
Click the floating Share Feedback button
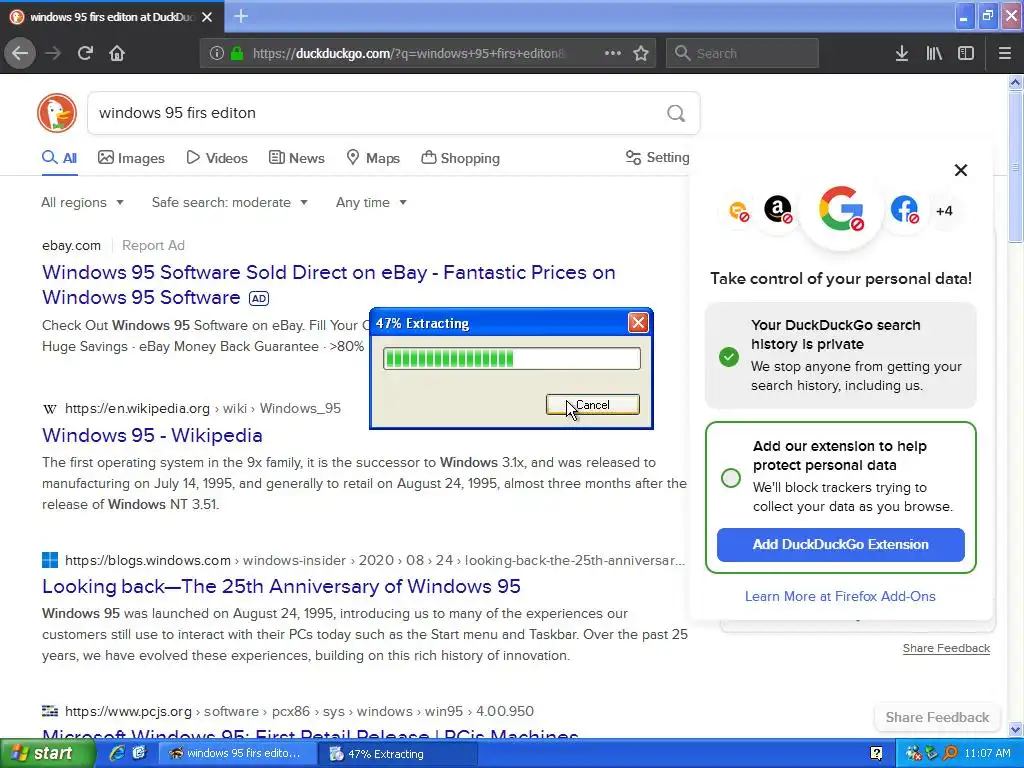[x=937, y=717]
